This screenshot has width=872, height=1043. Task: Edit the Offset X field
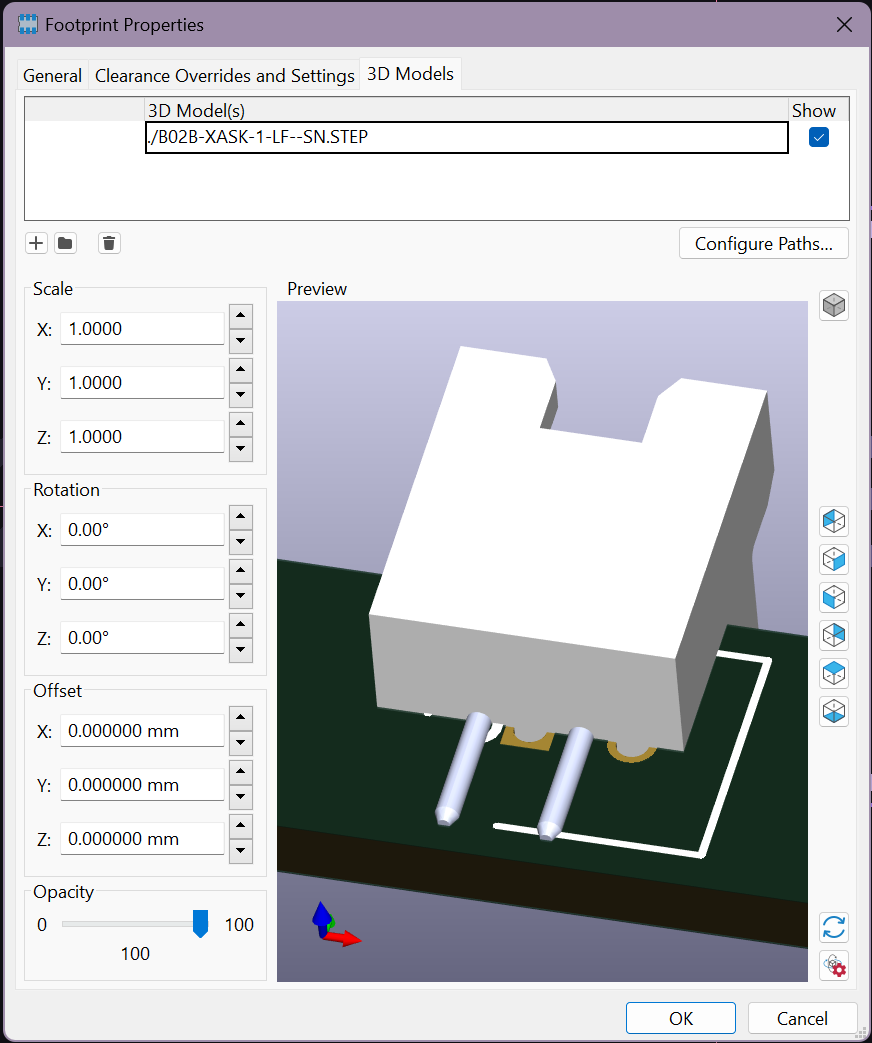(142, 730)
